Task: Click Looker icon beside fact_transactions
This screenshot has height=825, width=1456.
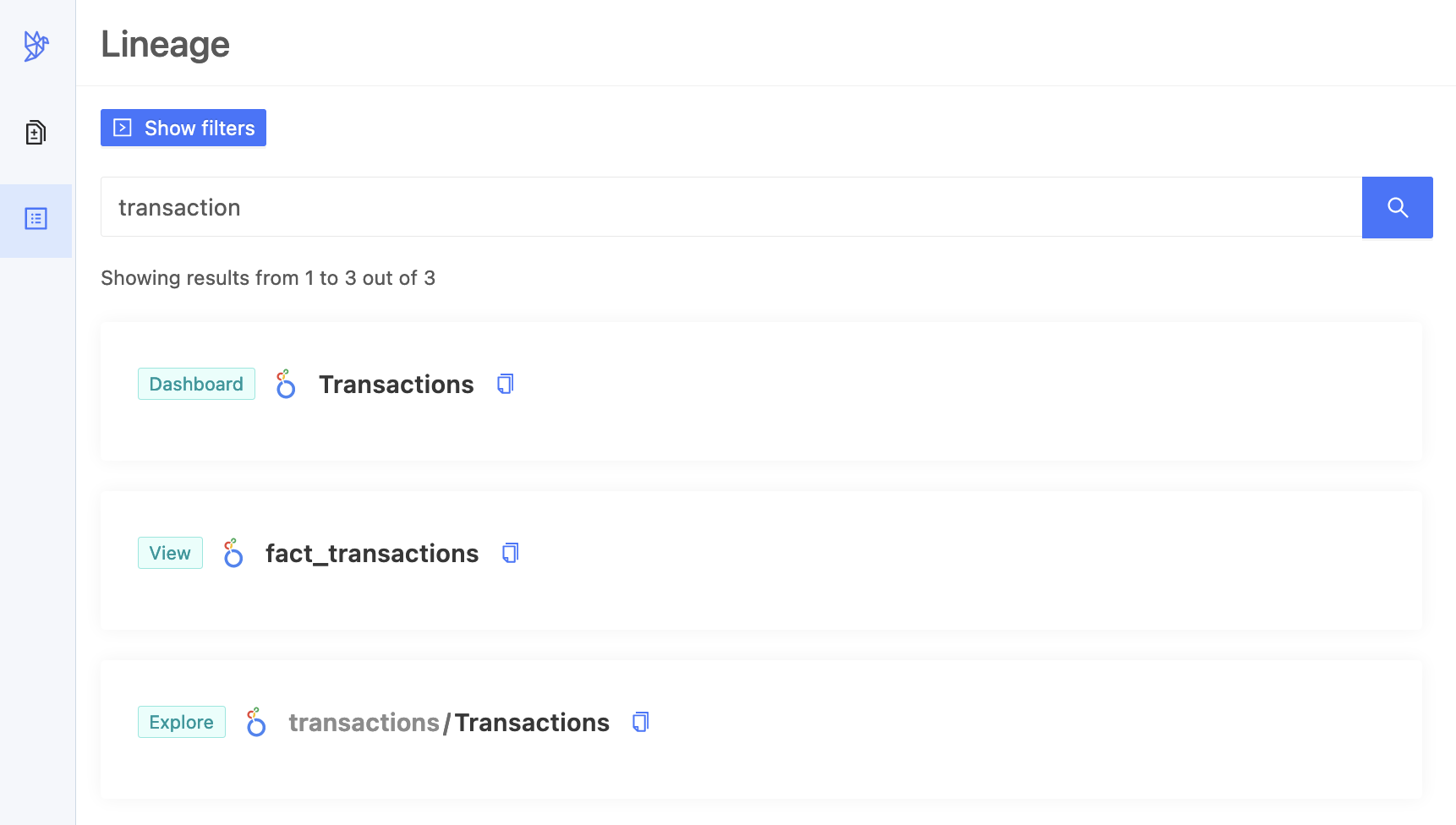Action: pos(233,553)
